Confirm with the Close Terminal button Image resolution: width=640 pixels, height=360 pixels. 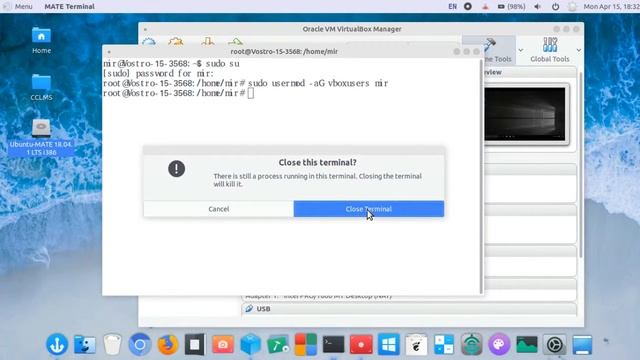click(x=369, y=209)
